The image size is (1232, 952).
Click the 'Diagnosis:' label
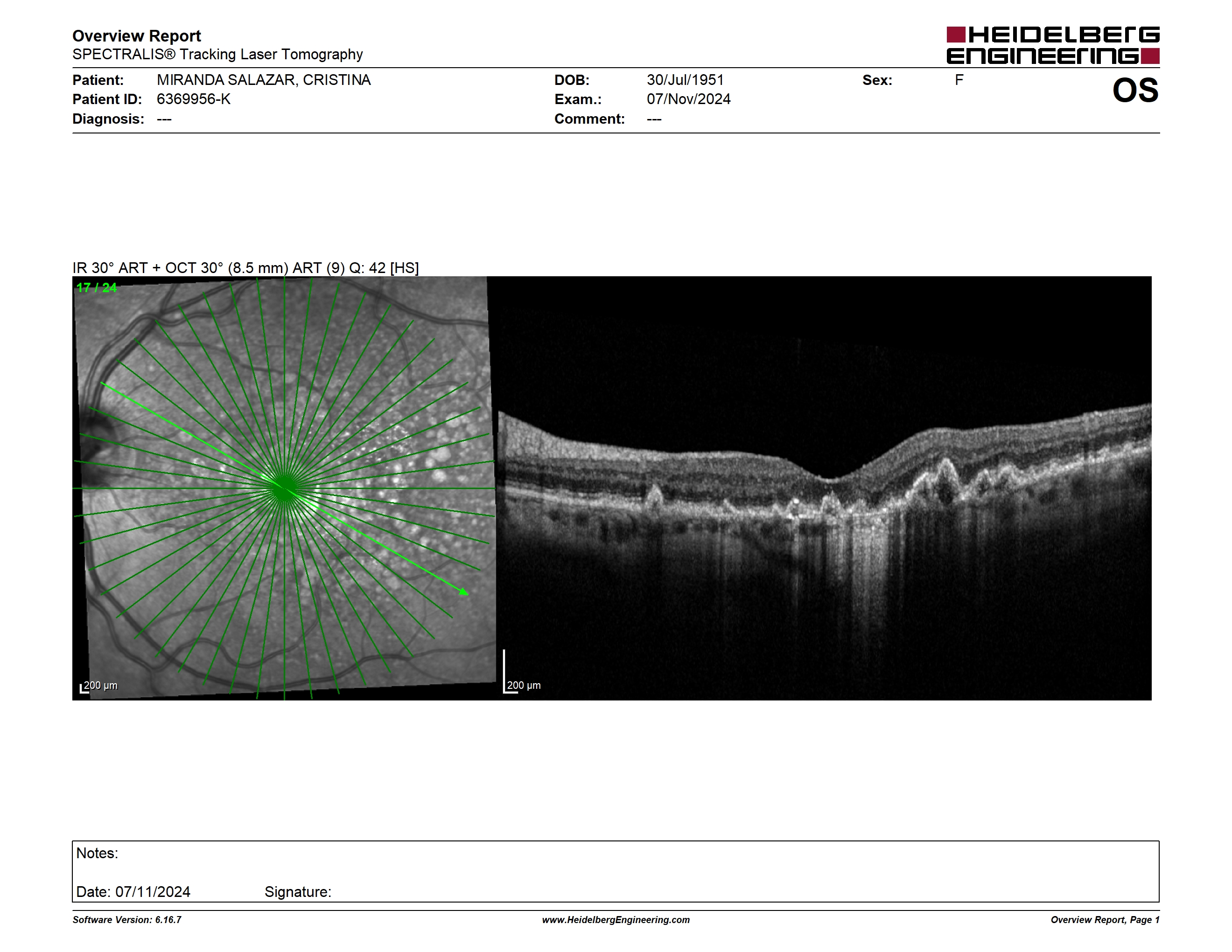pos(108,119)
